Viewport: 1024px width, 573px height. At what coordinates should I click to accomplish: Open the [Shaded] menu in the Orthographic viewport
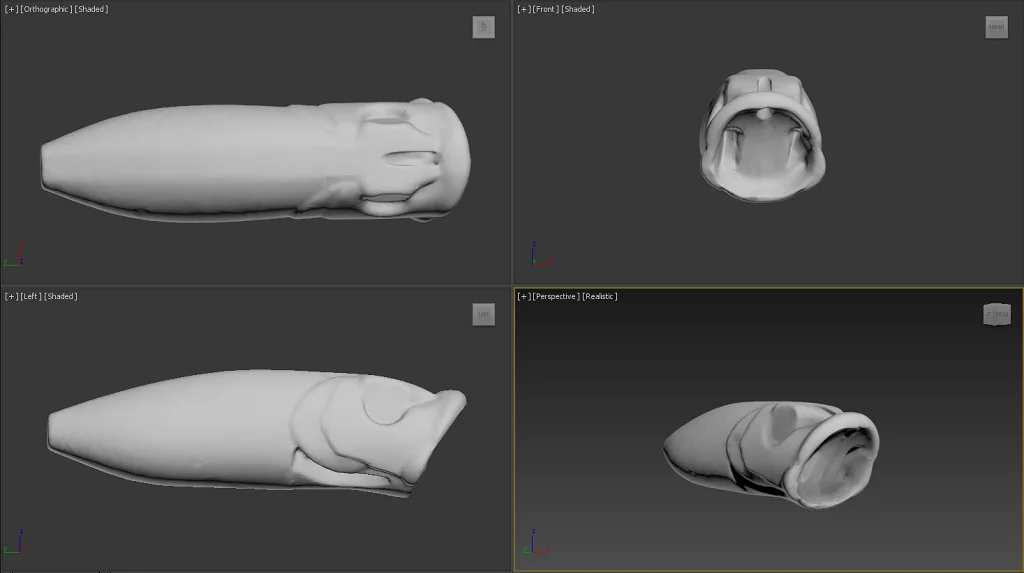(x=92, y=9)
